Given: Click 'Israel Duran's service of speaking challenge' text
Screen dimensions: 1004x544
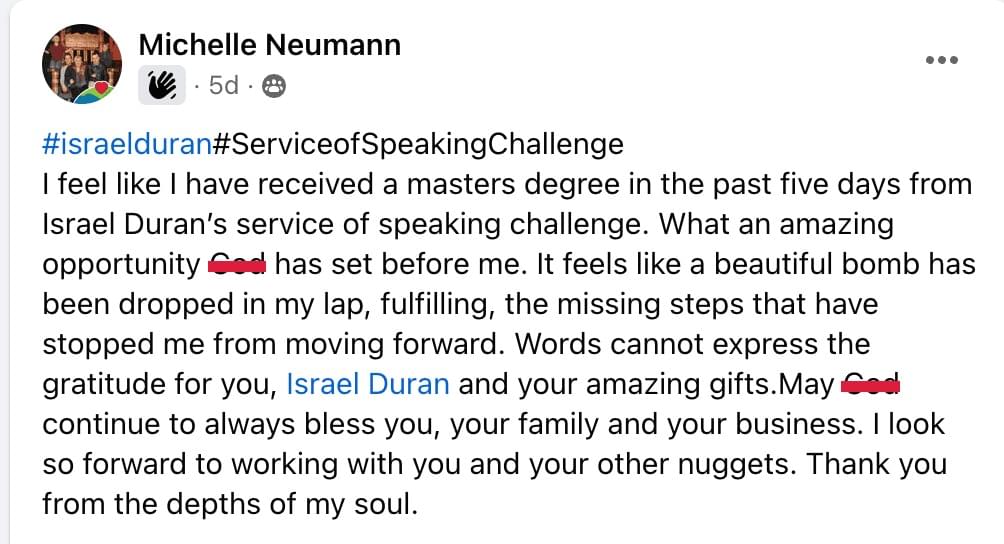Looking at the screenshot, I should point(342,224).
